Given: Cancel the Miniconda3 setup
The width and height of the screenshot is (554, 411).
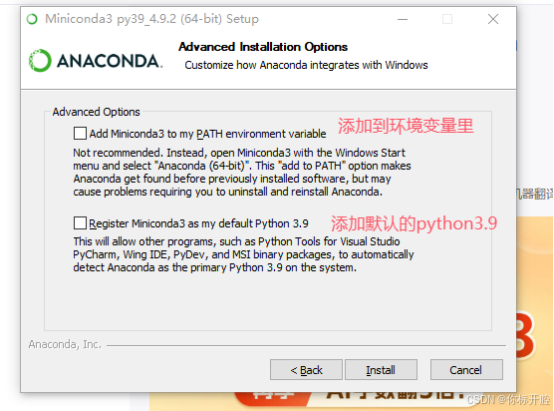Looking at the screenshot, I should pyautogui.click(x=466, y=370).
